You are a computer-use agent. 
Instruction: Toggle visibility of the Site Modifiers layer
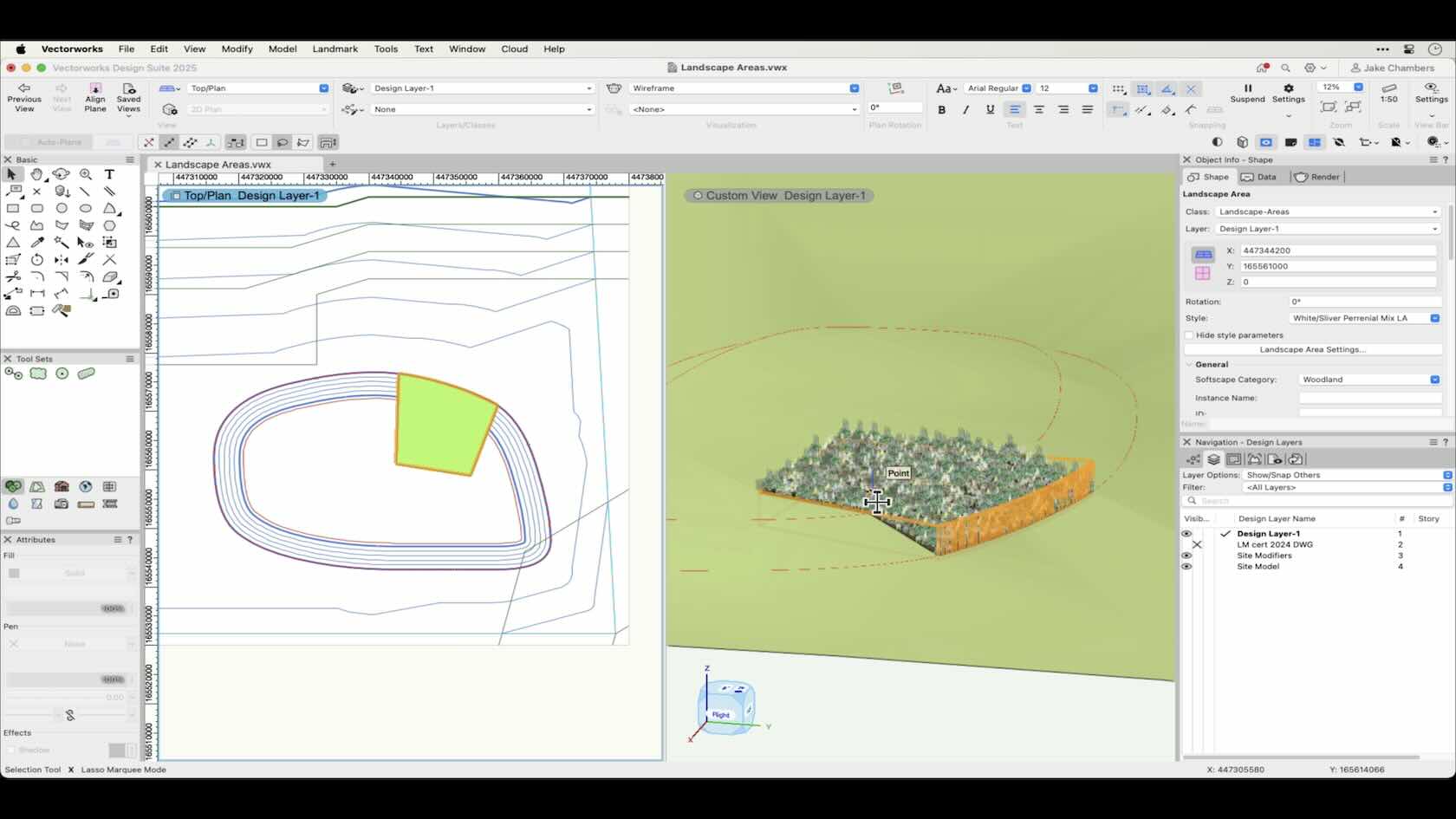click(x=1186, y=556)
